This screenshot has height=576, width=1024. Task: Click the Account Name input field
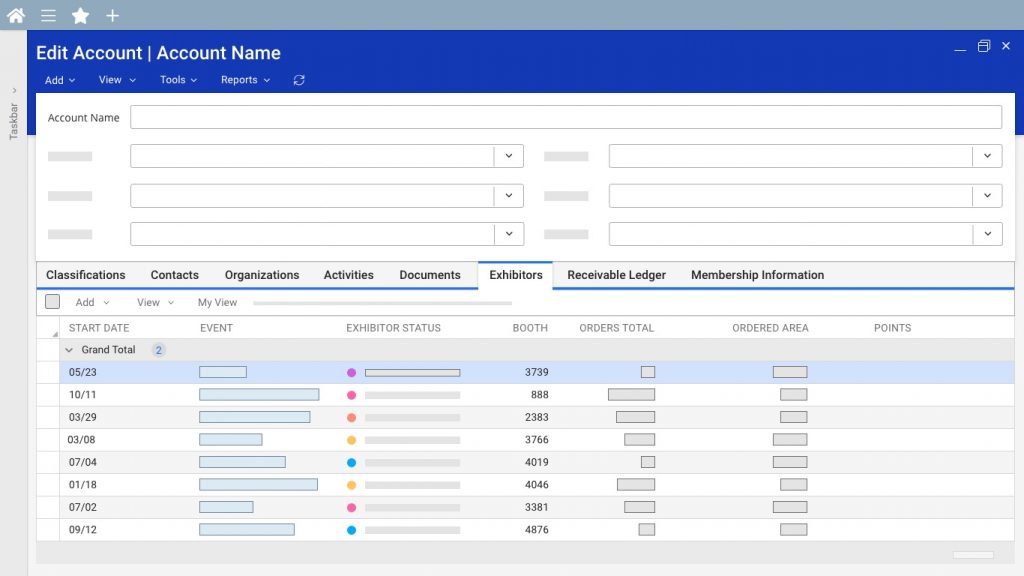point(565,117)
